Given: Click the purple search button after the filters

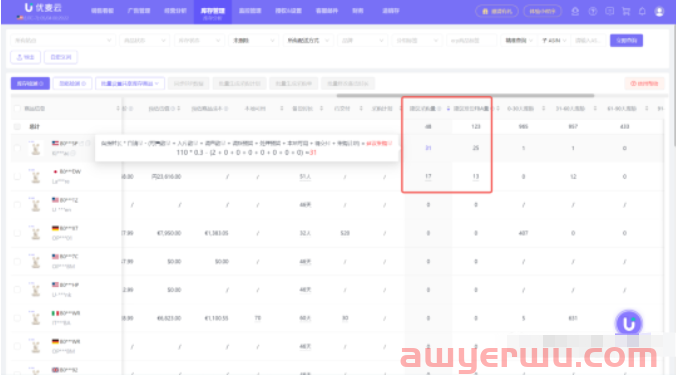Looking at the screenshot, I should pos(626,41).
